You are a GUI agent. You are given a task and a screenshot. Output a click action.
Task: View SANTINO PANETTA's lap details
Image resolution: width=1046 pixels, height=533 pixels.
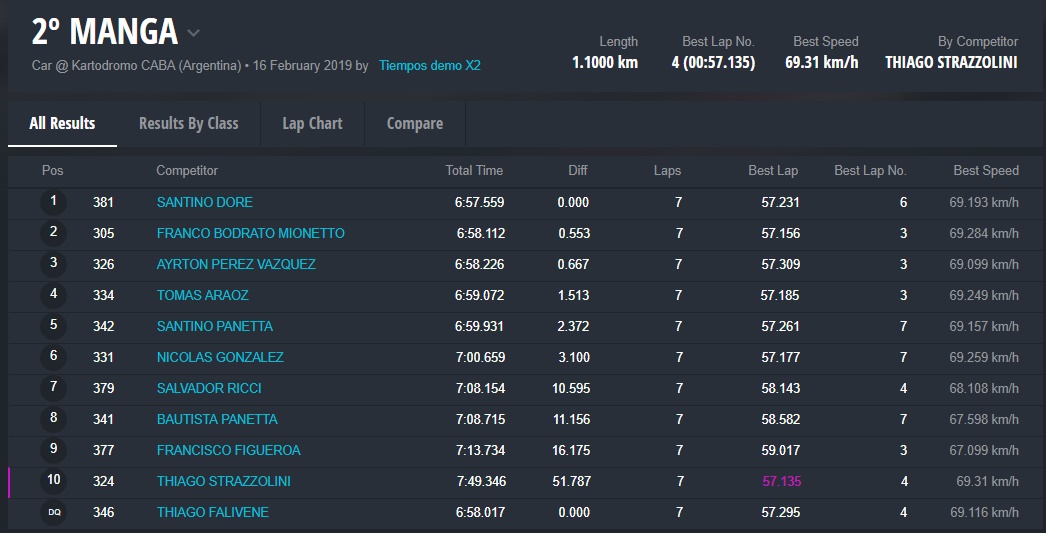pos(214,326)
